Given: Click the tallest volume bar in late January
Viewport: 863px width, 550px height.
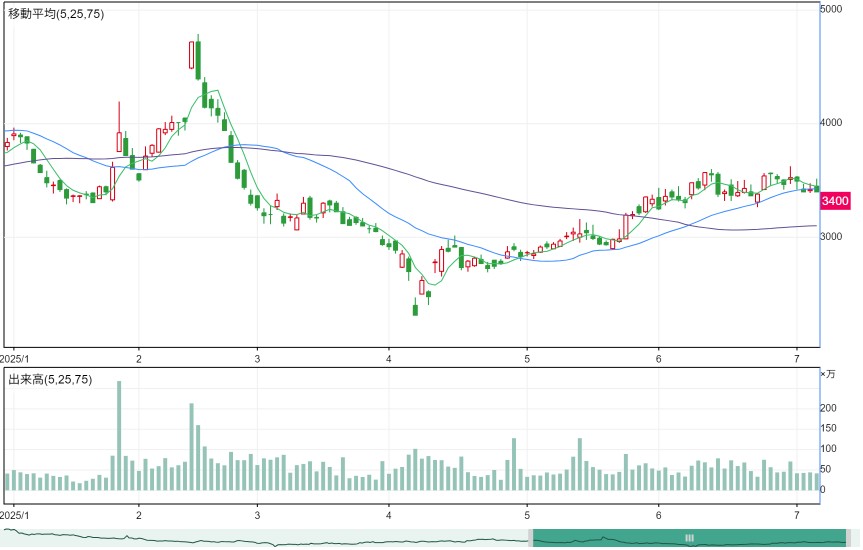Looking at the screenshot, I should pos(119,435).
